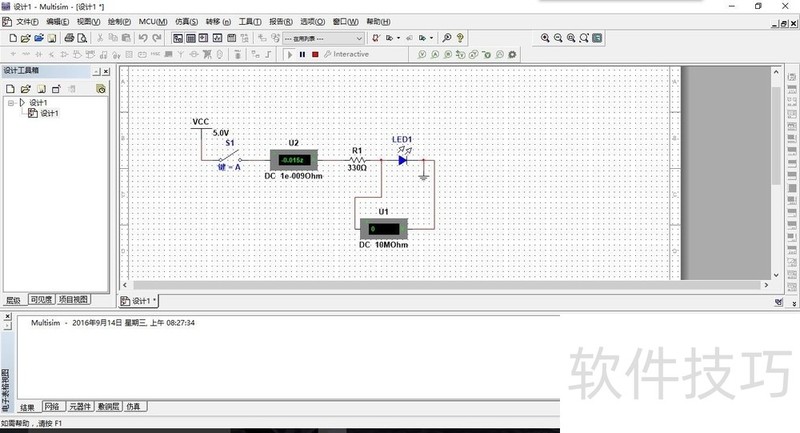This screenshot has height=433, width=800.
Task: Open the 敷铜层 tab in spreadsheet view
Action: [x=108, y=406]
